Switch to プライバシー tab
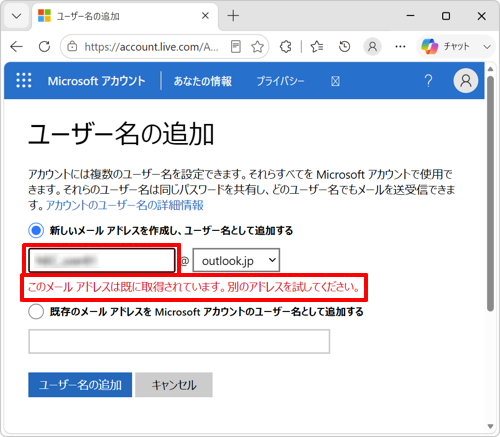 [x=280, y=81]
